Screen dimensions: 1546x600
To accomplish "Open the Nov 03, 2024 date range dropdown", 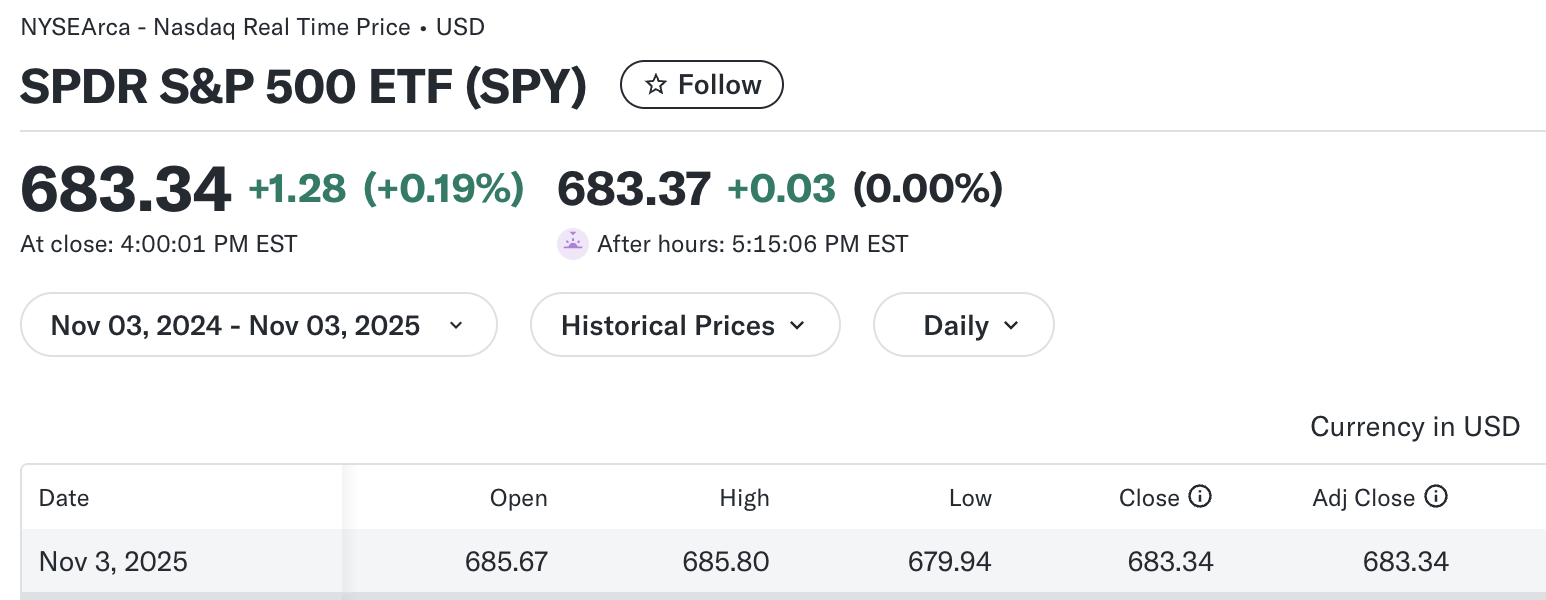I will (x=258, y=325).
